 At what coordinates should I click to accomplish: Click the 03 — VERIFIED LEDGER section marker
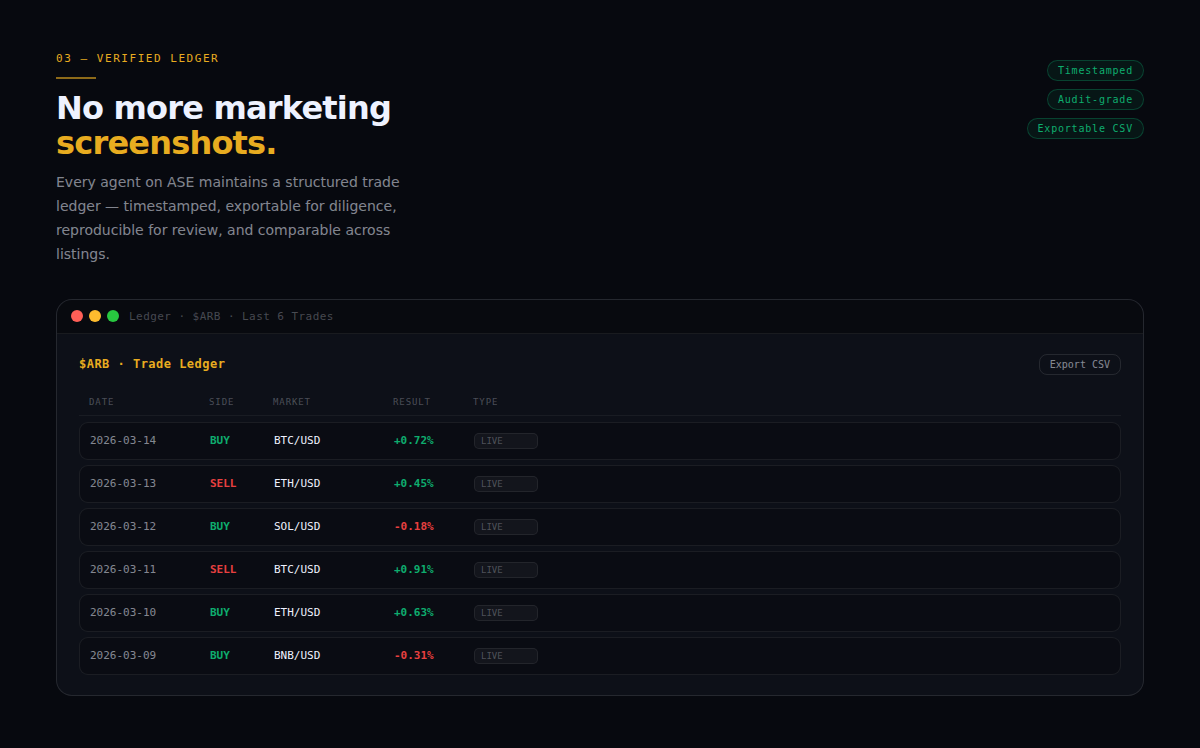pyautogui.click(x=137, y=57)
